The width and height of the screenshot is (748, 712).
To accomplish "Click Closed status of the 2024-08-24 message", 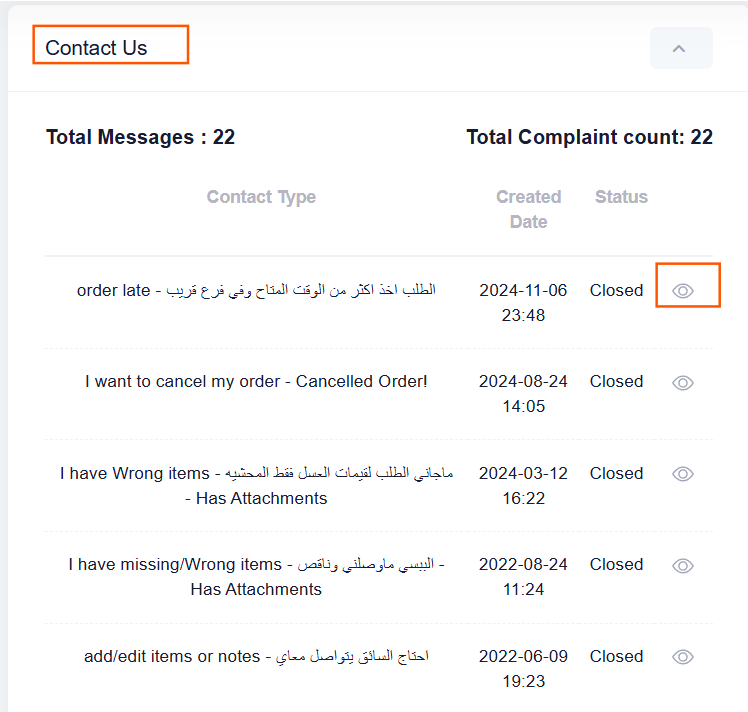I will pos(616,382).
